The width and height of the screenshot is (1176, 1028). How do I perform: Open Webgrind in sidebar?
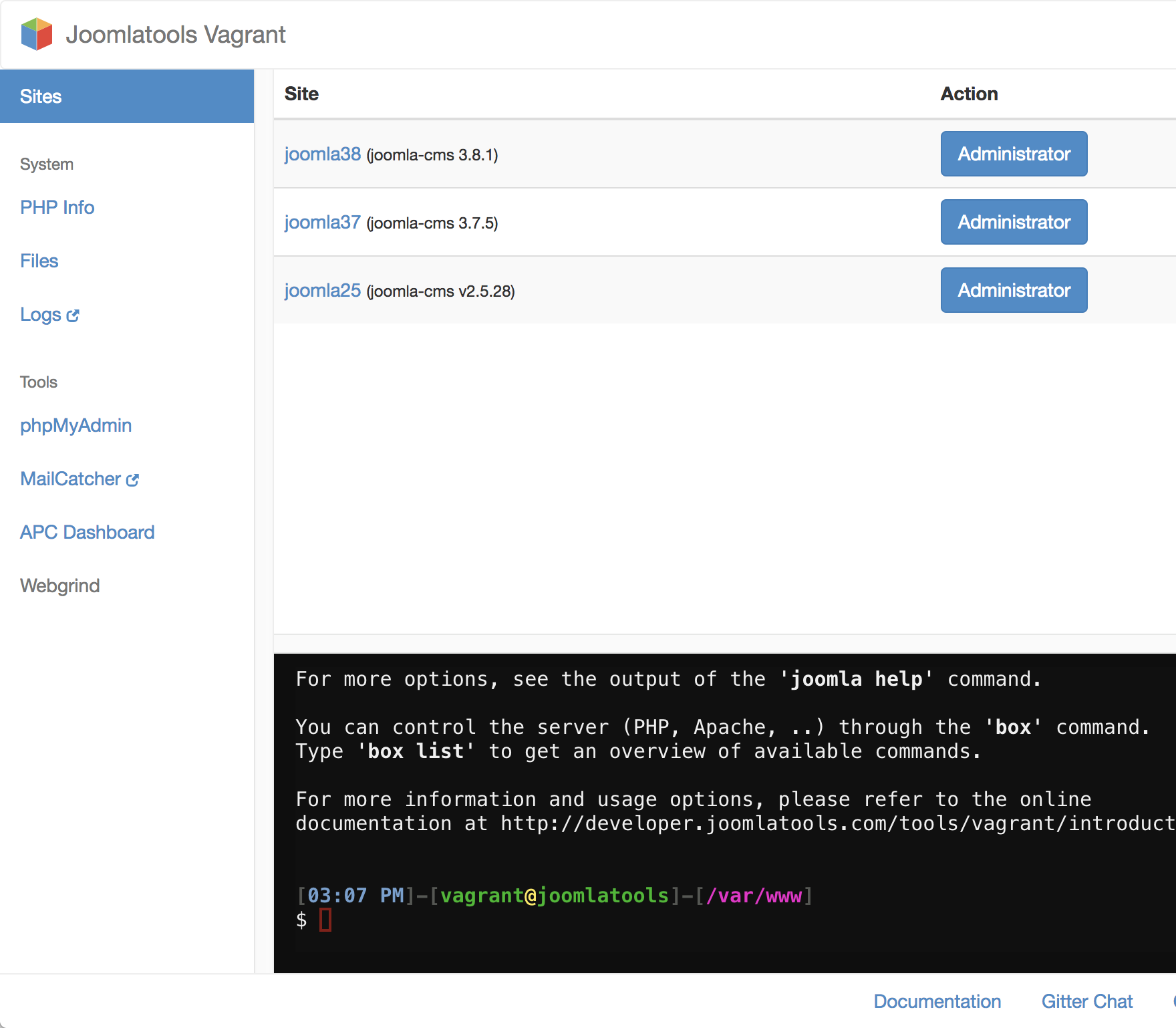coord(59,586)
